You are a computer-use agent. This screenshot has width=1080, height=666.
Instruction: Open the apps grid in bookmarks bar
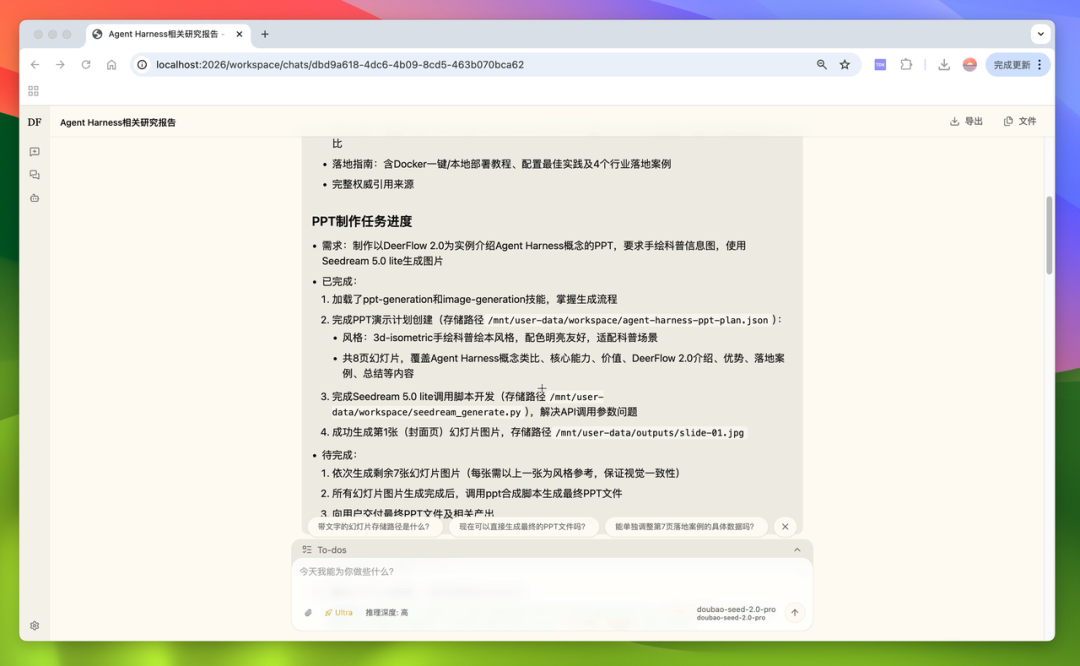(x=33, y=91)
